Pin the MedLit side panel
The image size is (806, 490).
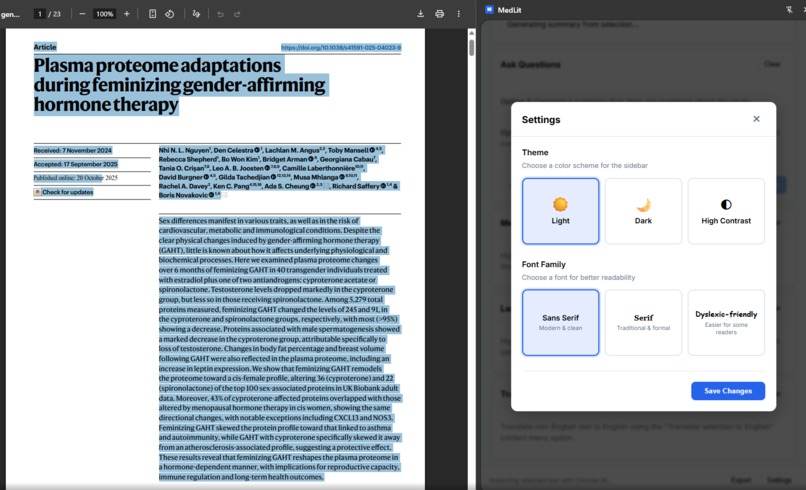[789, 9]
